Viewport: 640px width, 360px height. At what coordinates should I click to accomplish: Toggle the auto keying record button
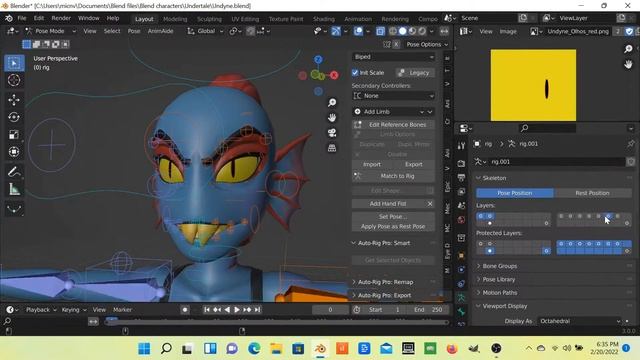[185, 310]
